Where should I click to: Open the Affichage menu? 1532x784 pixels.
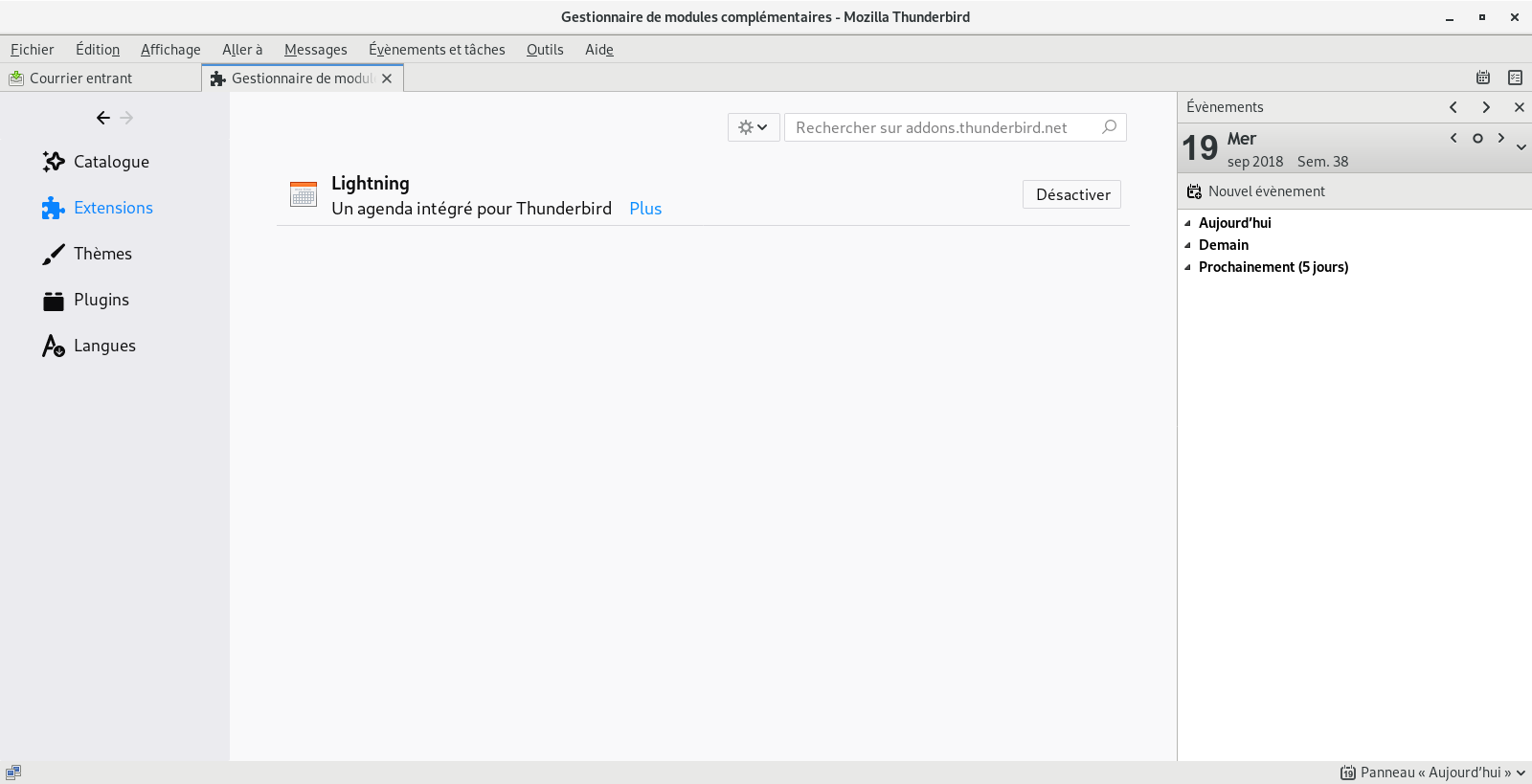(170, 50)
